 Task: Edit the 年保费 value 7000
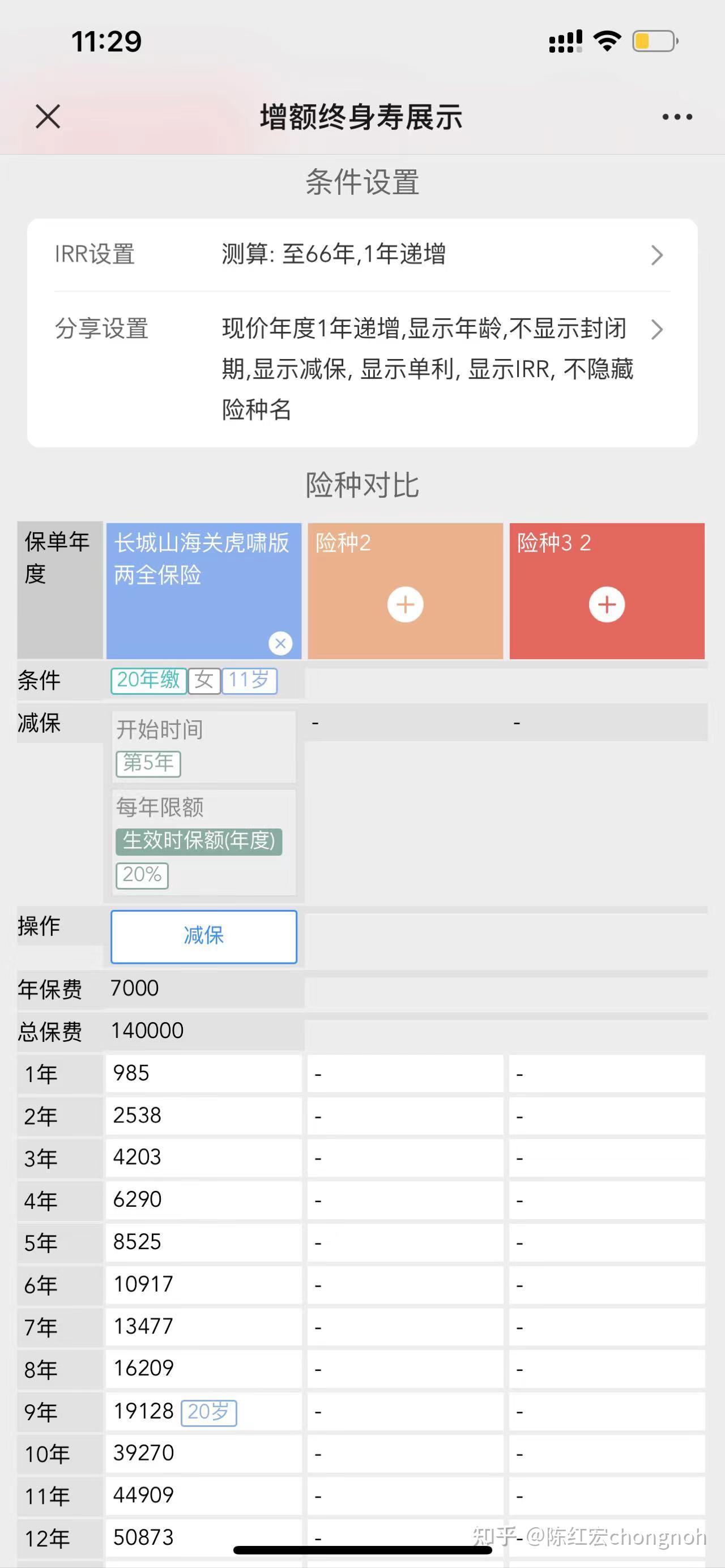click(x=135, y=988)
